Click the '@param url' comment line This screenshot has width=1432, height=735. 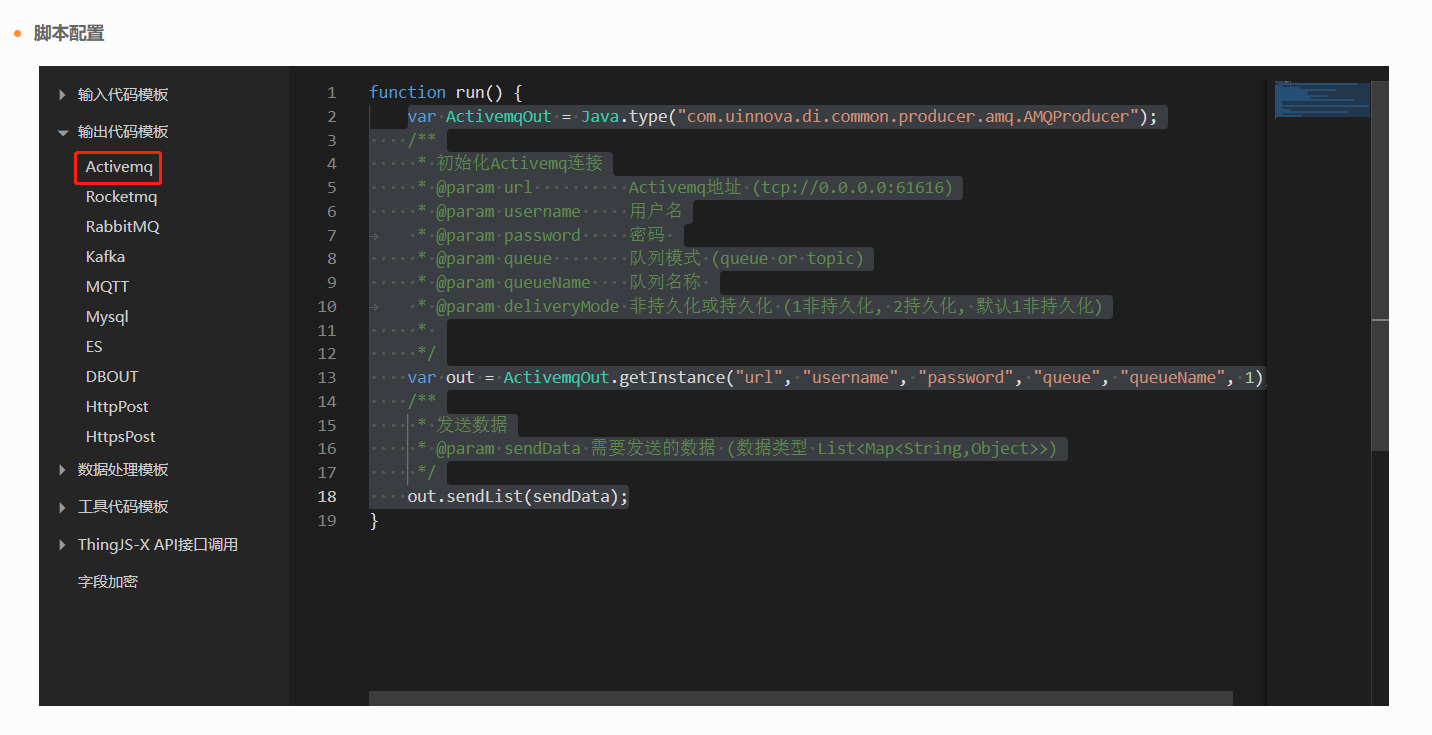pyautogui.click(x=685, y=187)
